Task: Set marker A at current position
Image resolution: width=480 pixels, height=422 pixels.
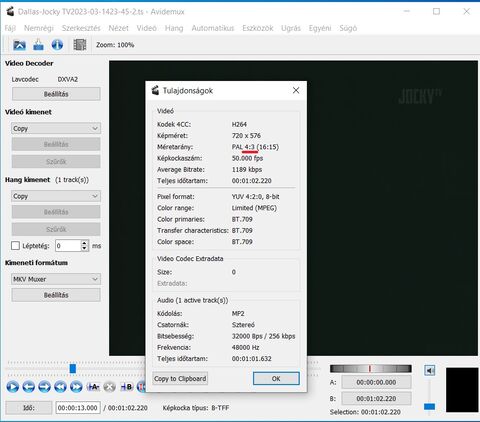Action: (93, 387)
